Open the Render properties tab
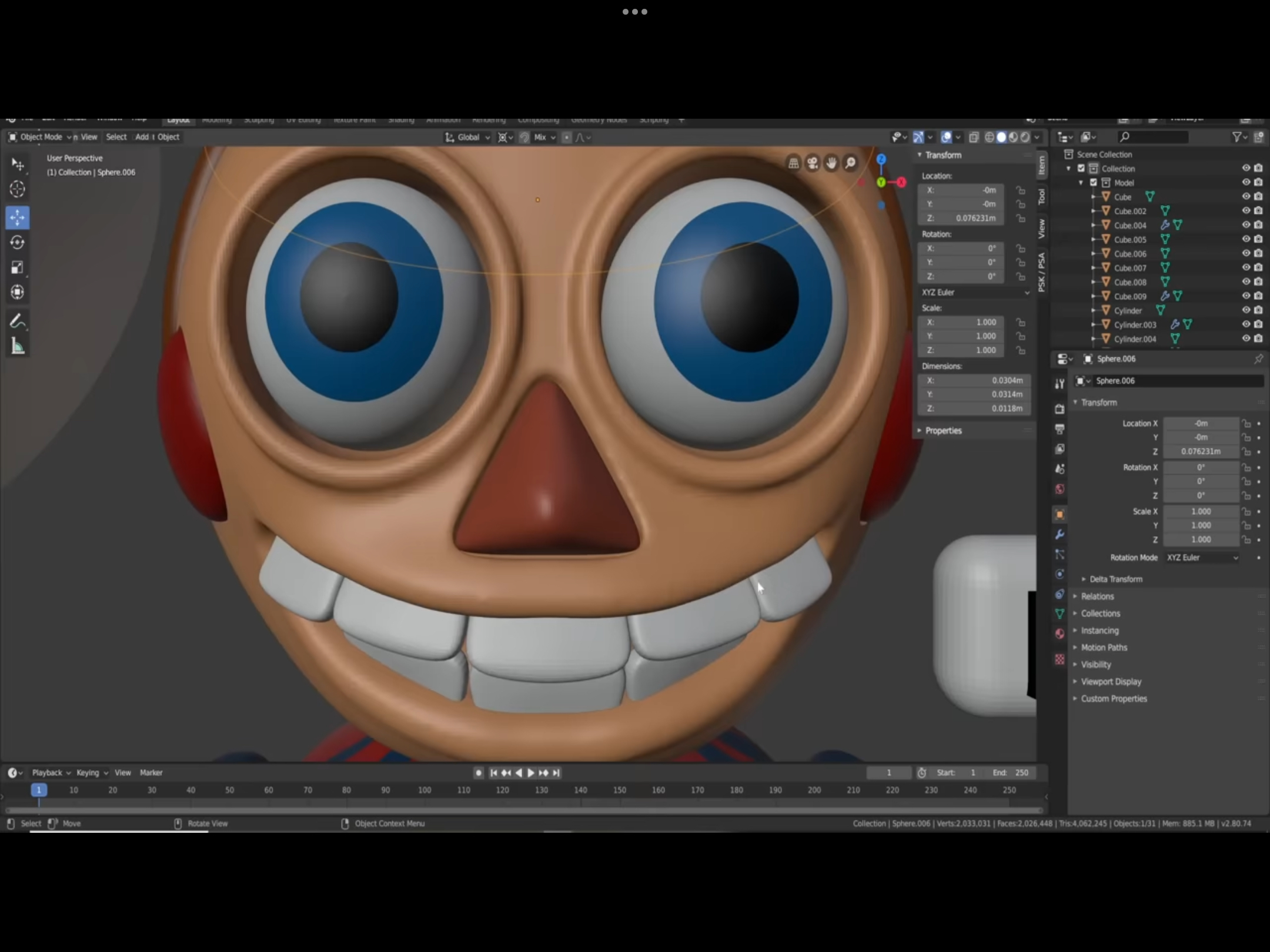 pos(1060,408)
